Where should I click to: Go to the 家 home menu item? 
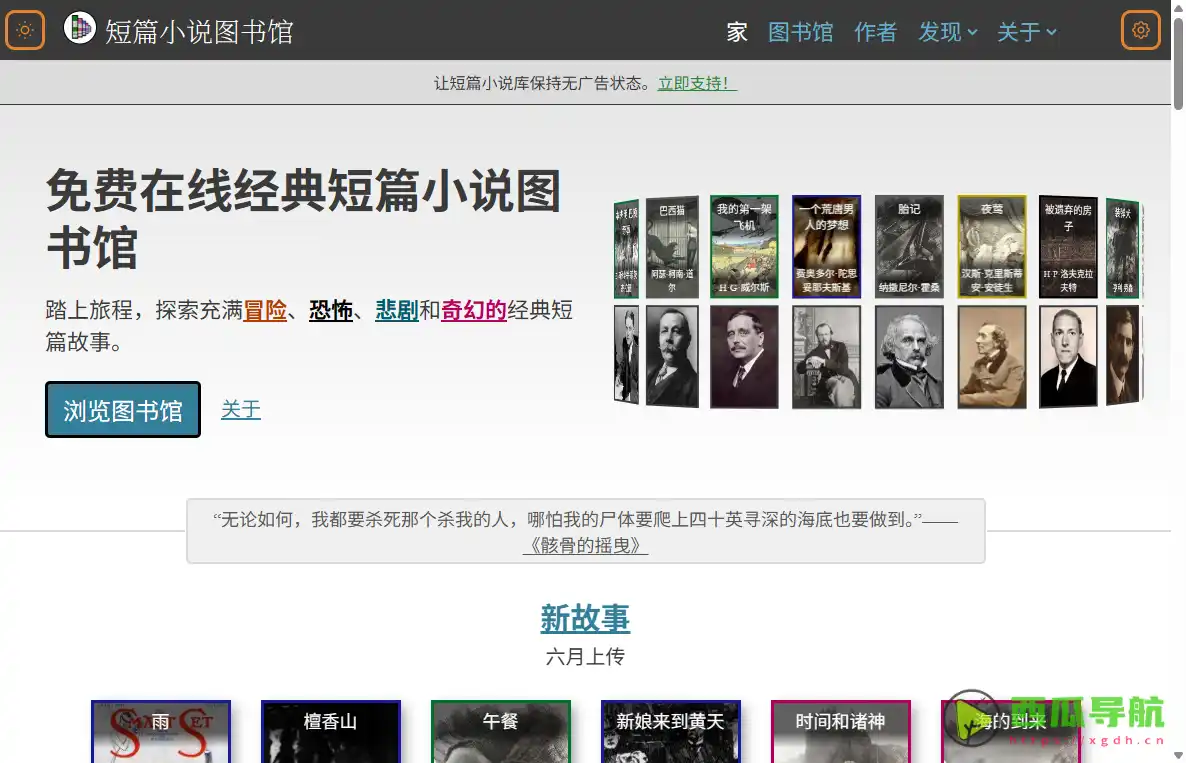[737, 32]
